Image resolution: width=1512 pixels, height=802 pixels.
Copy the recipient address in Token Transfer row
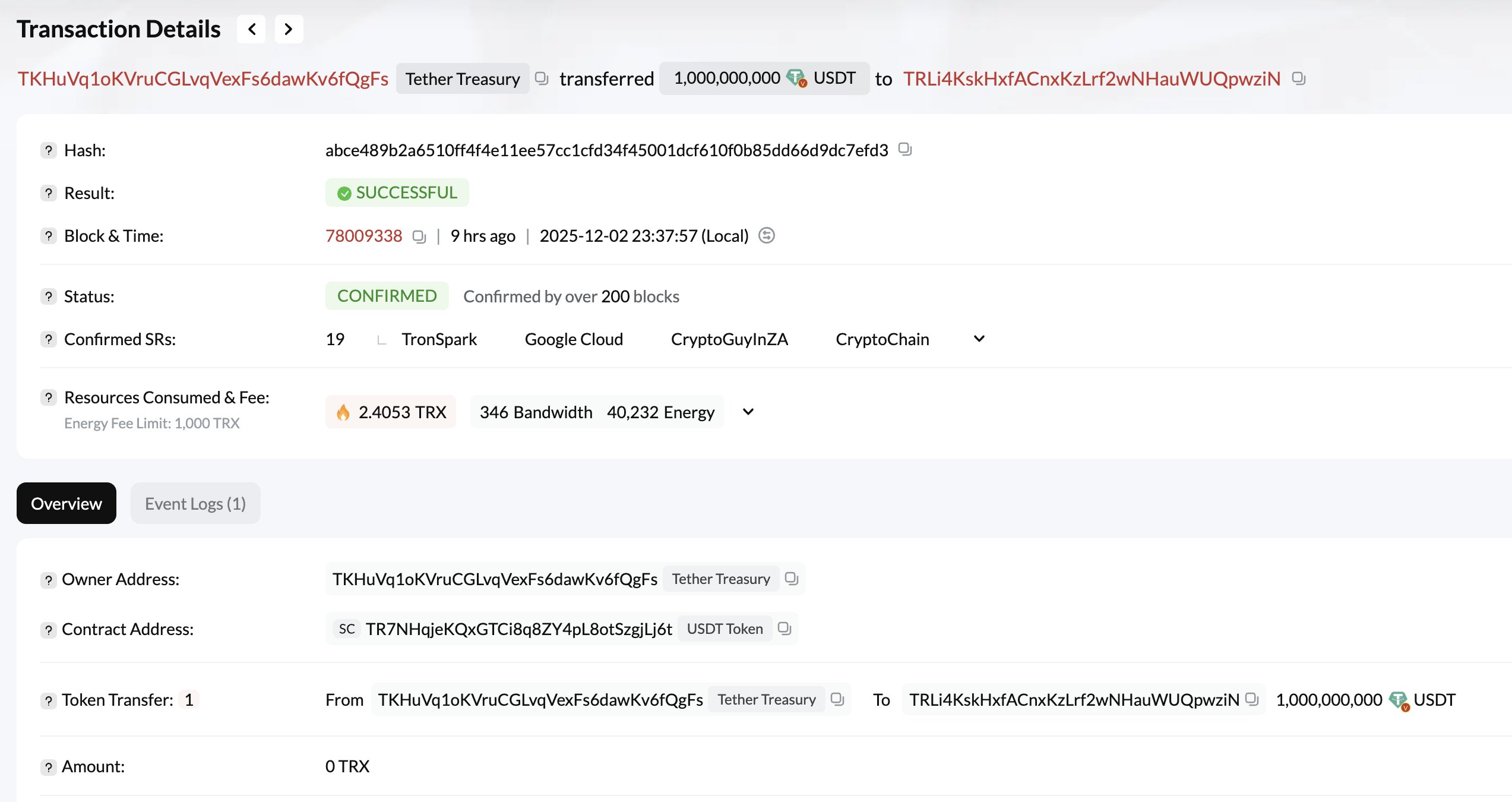[1253, 700]
